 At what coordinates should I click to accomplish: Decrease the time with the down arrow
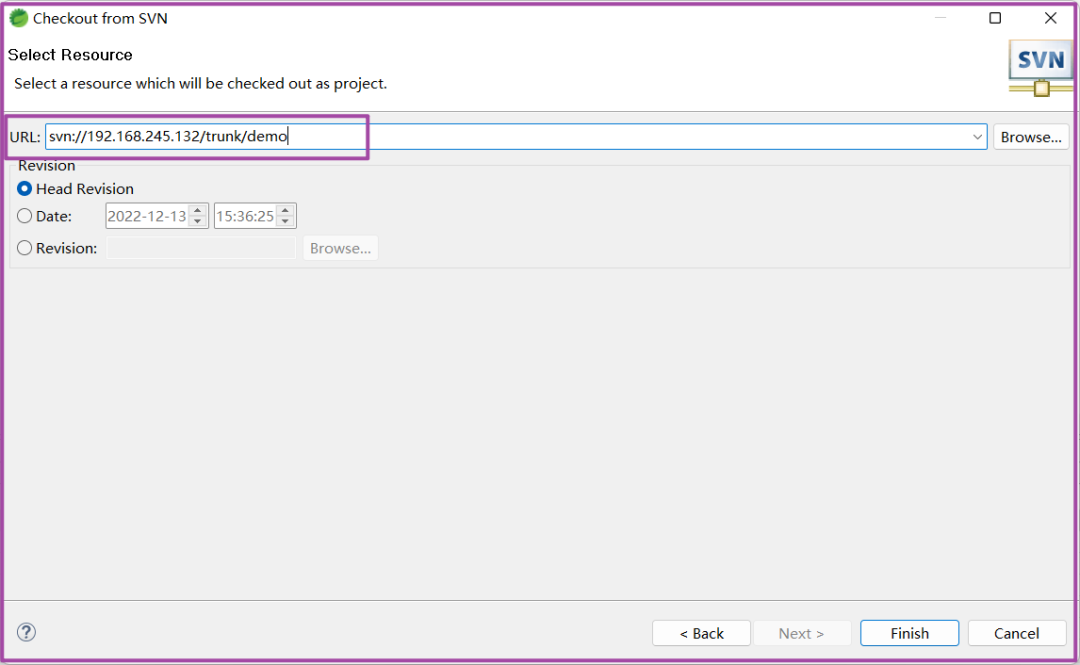285,221
